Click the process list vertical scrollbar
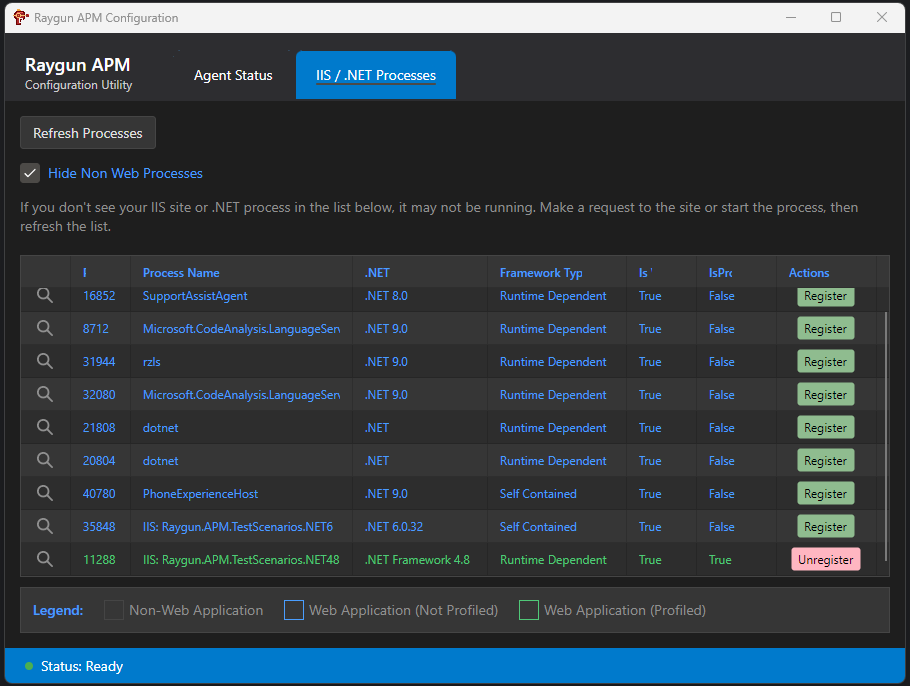This screenshot has height=686, width=910. 886,436
